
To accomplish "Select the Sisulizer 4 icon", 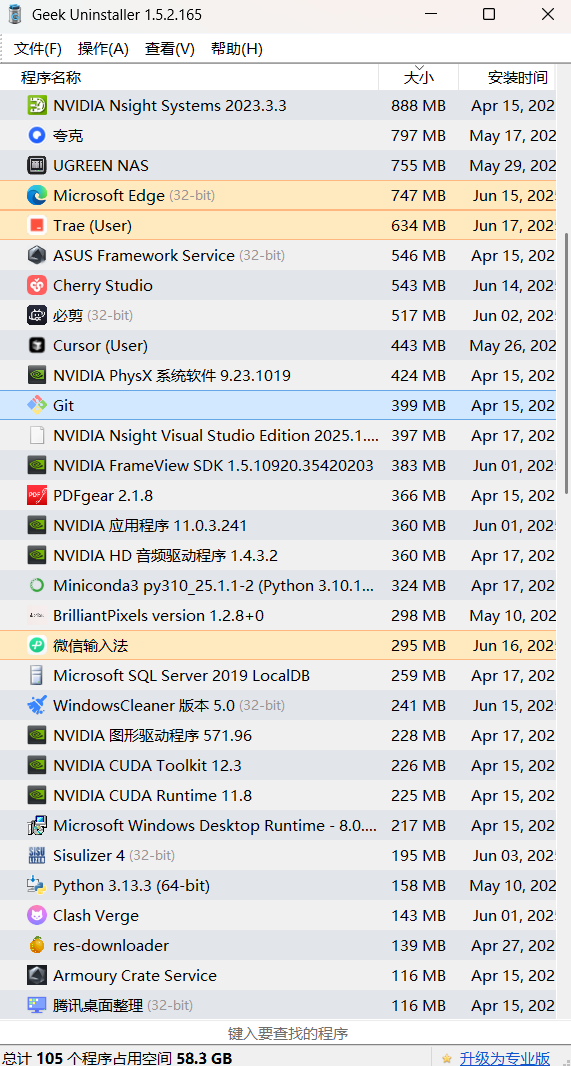I will tap(37, 855).
